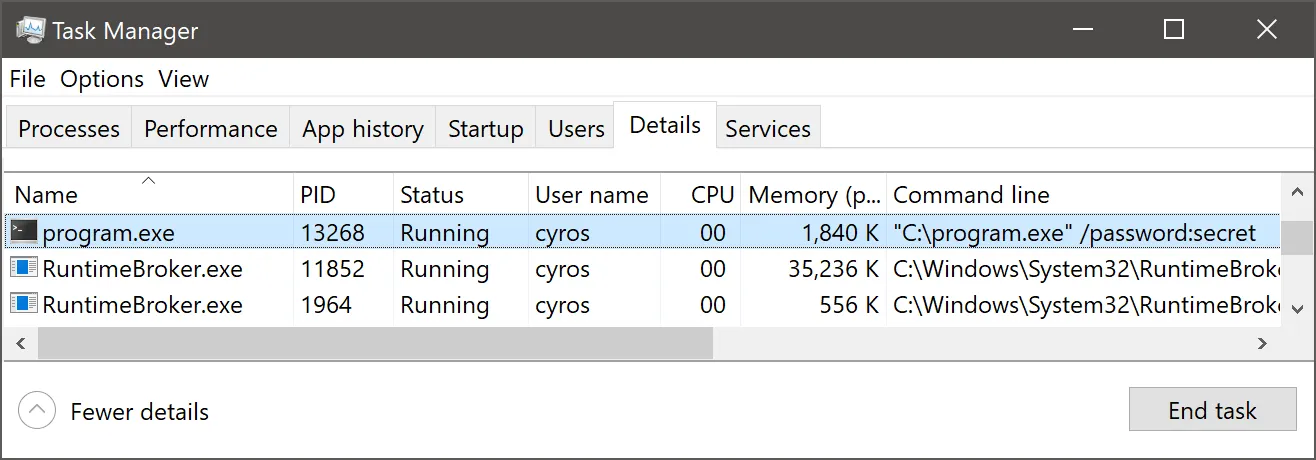1316x460 pixels.
Task: Sort processes by the PID column header
Action: (x=318, y=195)
